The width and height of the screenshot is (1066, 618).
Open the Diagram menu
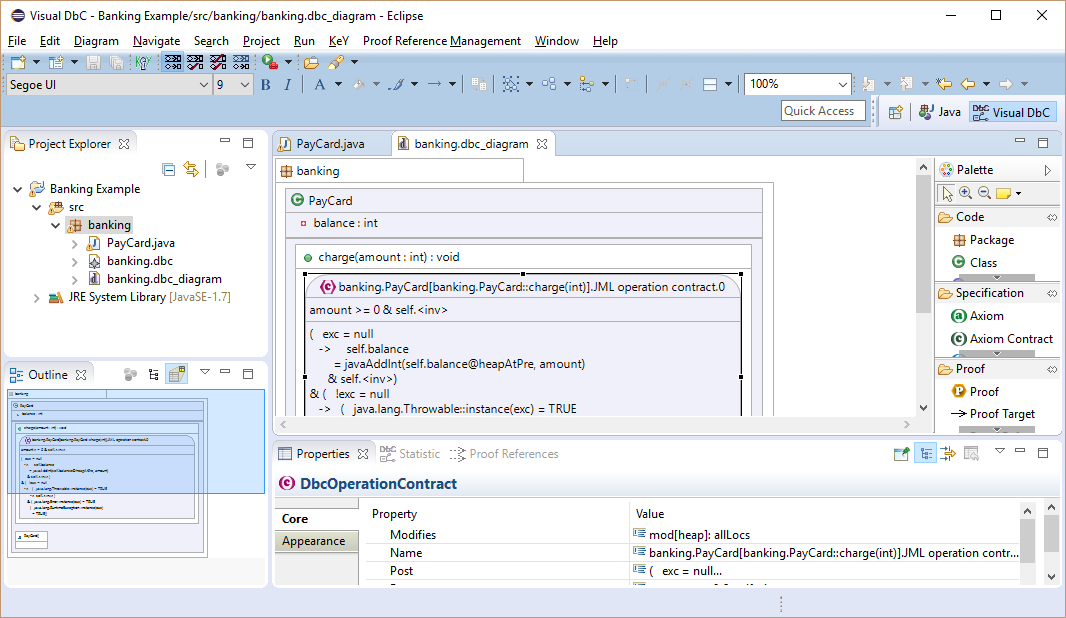(x=96, y=41)
